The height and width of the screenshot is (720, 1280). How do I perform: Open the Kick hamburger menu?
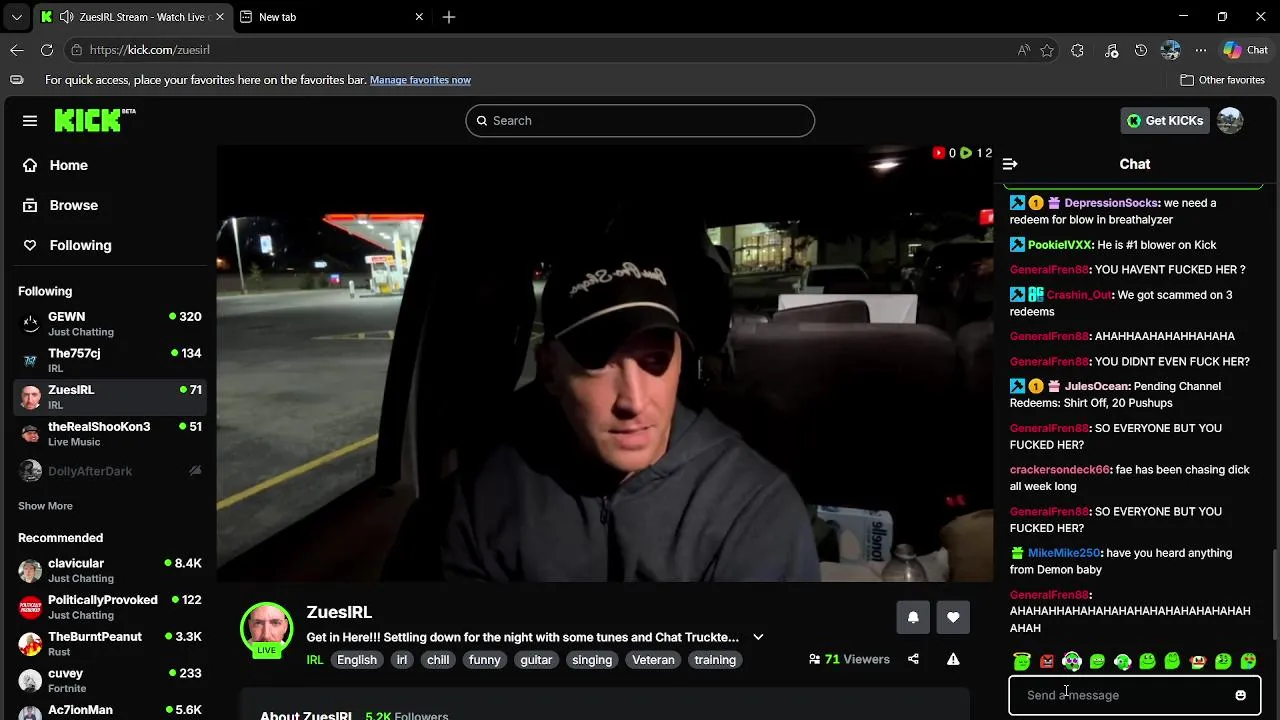click(30, 121)
